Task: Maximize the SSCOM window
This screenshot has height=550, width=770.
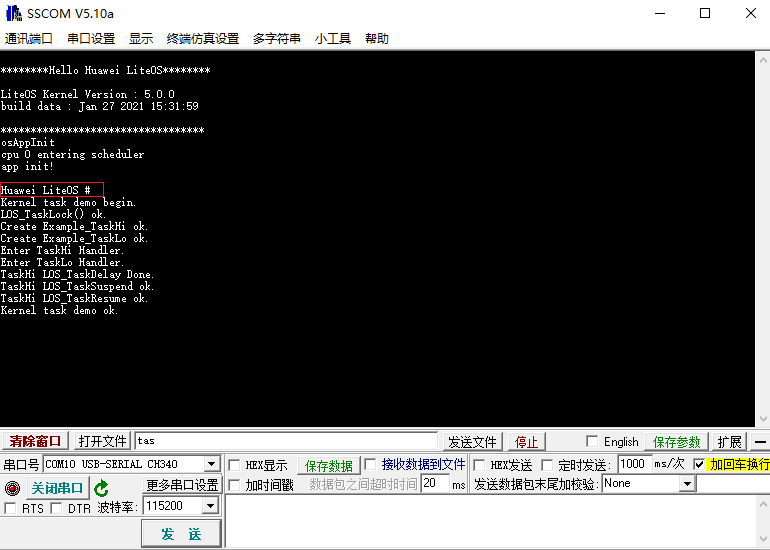Action: (x=705, y=13)
